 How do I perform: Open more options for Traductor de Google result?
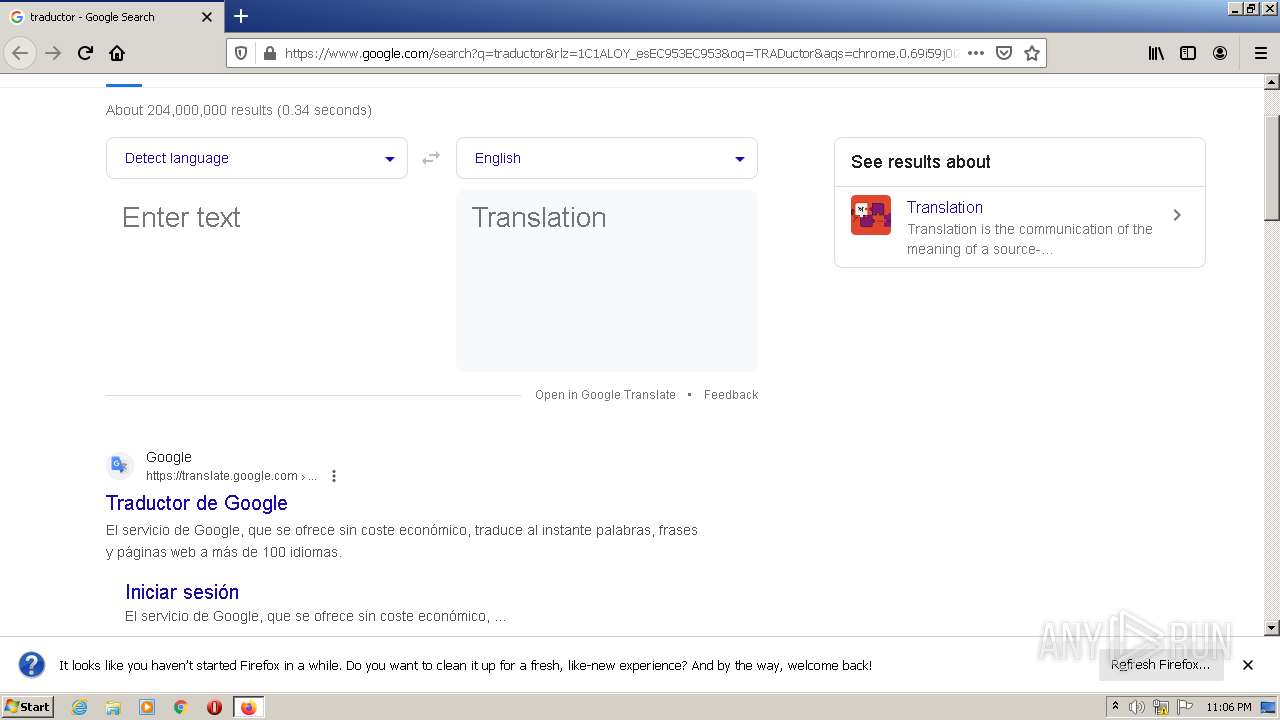coord(334,476)
